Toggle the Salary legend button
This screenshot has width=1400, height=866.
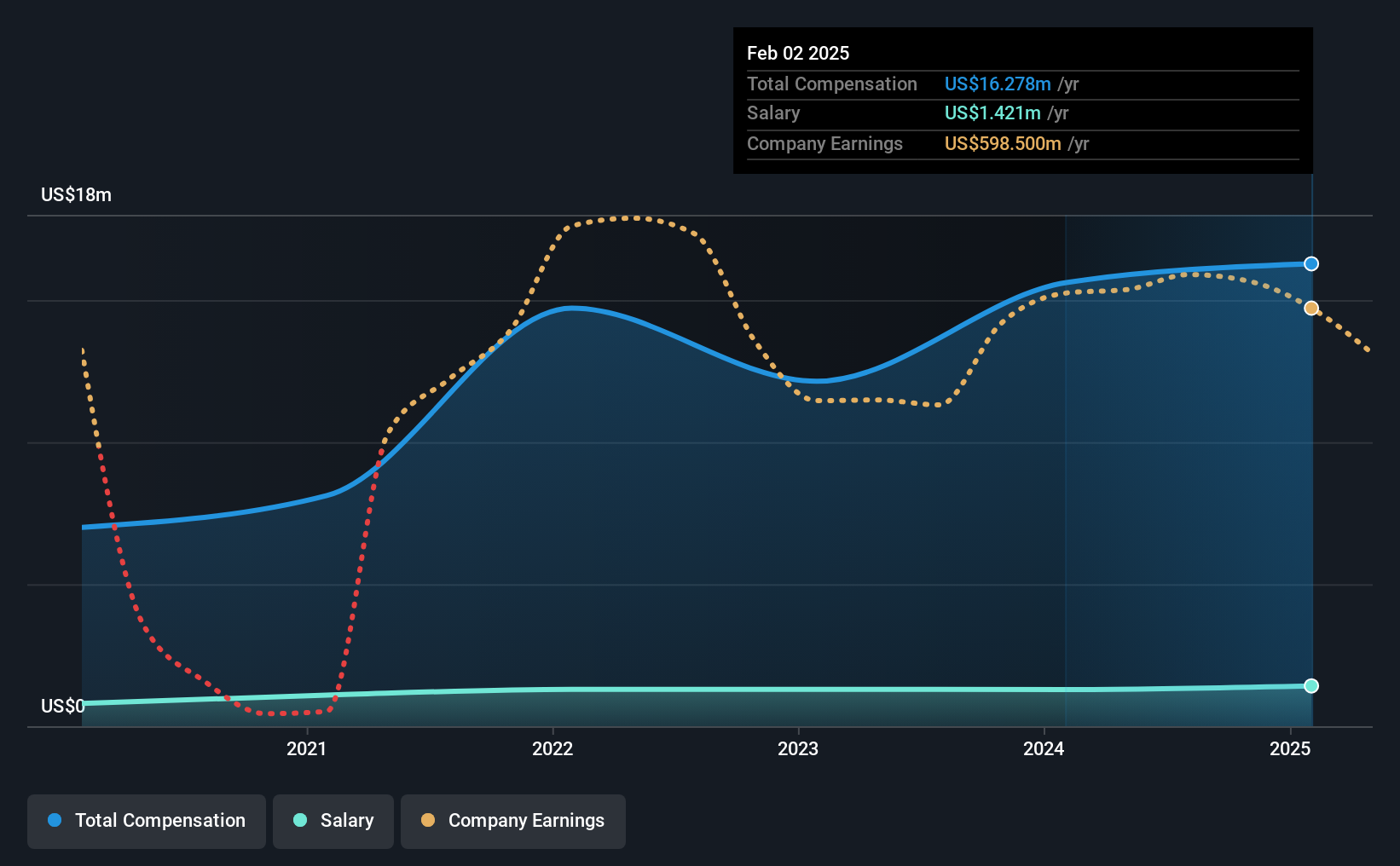[x=333, y=821]
